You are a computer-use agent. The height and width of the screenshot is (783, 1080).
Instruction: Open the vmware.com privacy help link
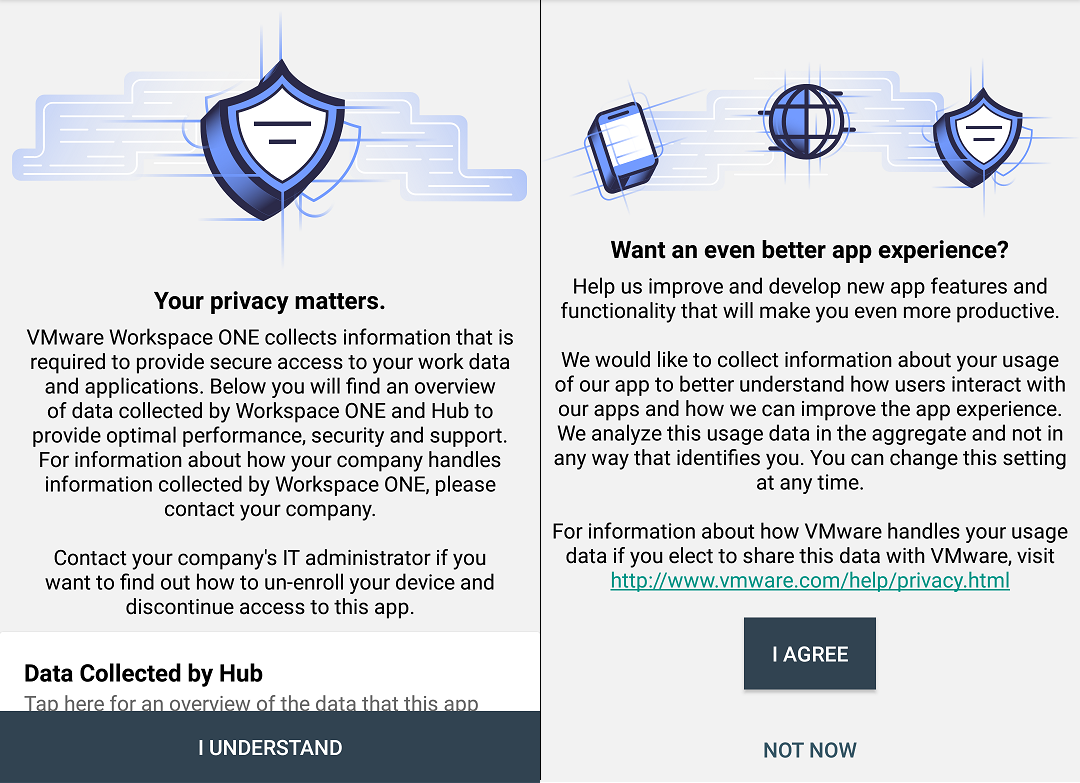(810, 580)
